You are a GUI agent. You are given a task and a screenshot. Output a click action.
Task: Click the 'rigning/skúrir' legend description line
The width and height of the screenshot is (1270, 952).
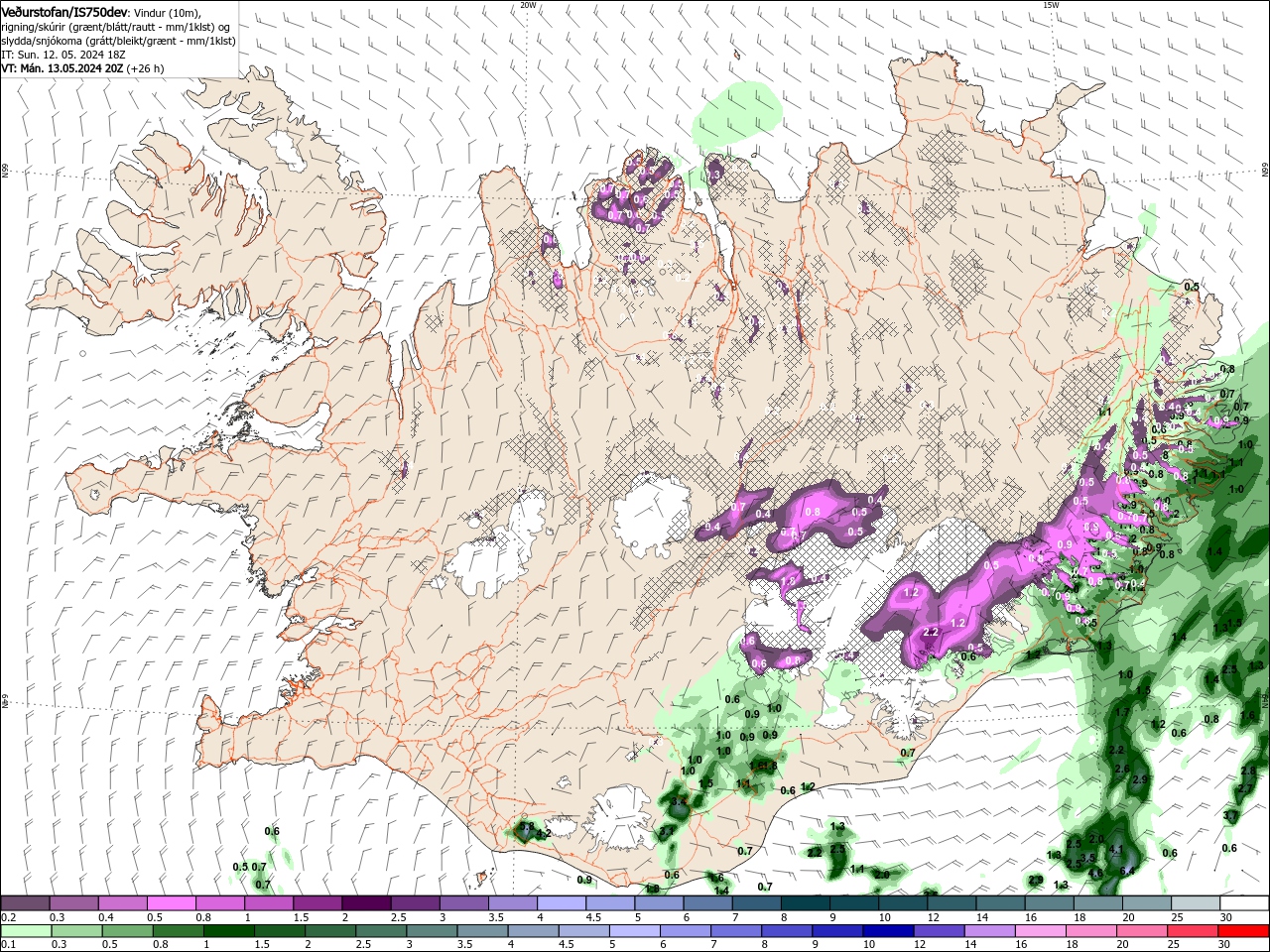(x=115, y=27)
